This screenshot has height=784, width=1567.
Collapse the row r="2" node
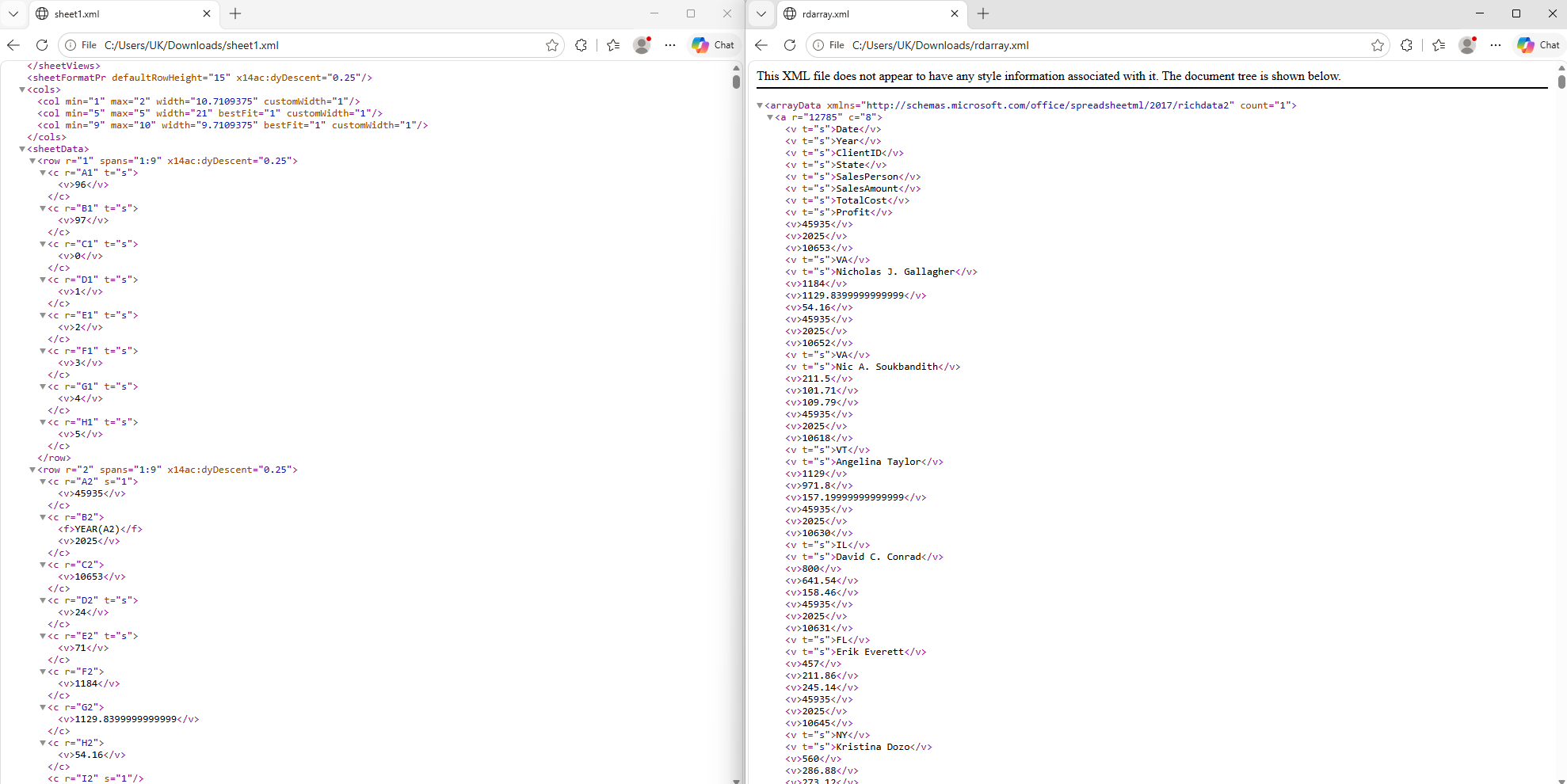32,470
